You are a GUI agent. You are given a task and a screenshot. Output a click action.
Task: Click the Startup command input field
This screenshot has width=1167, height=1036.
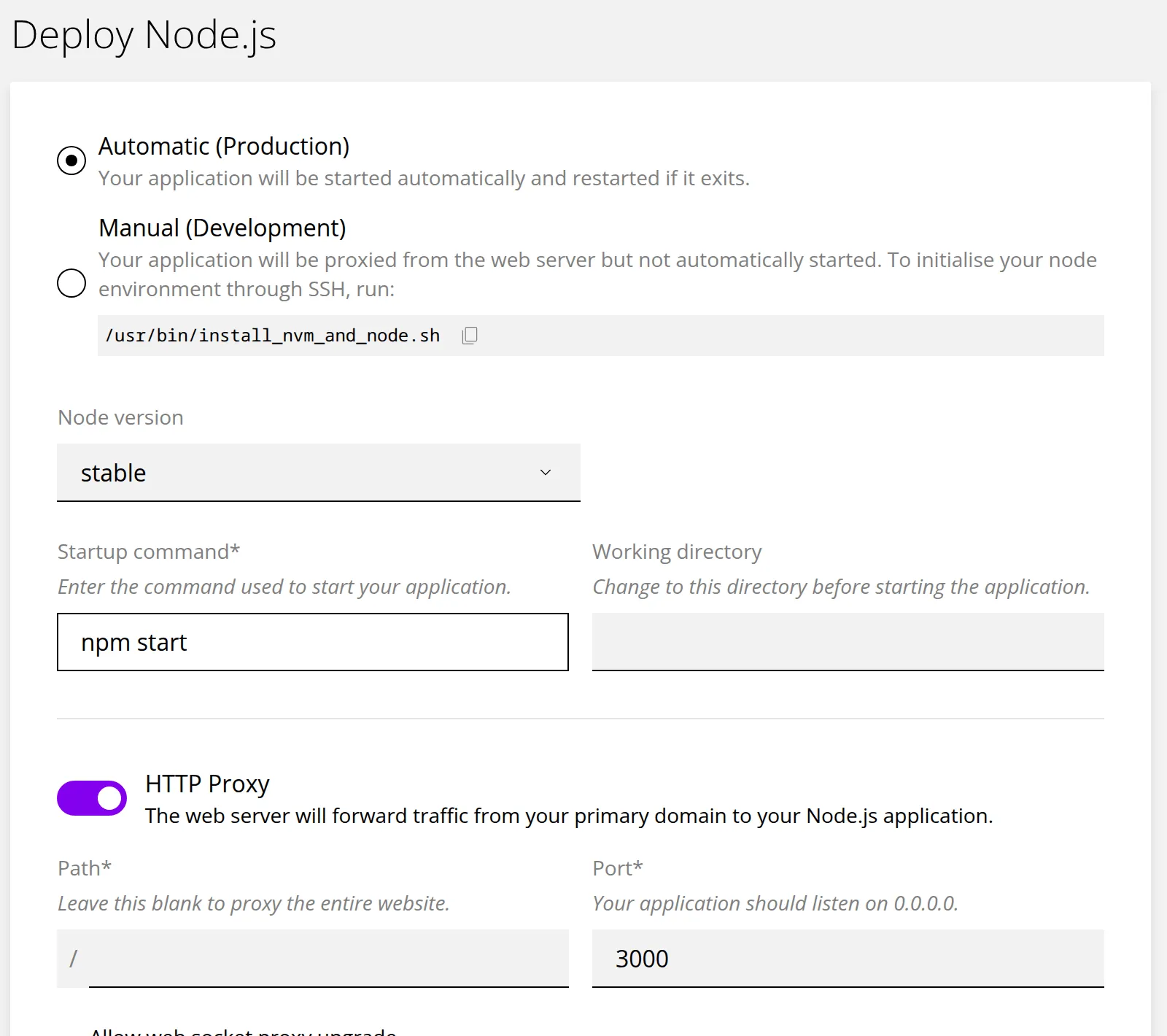pos(313,642)
